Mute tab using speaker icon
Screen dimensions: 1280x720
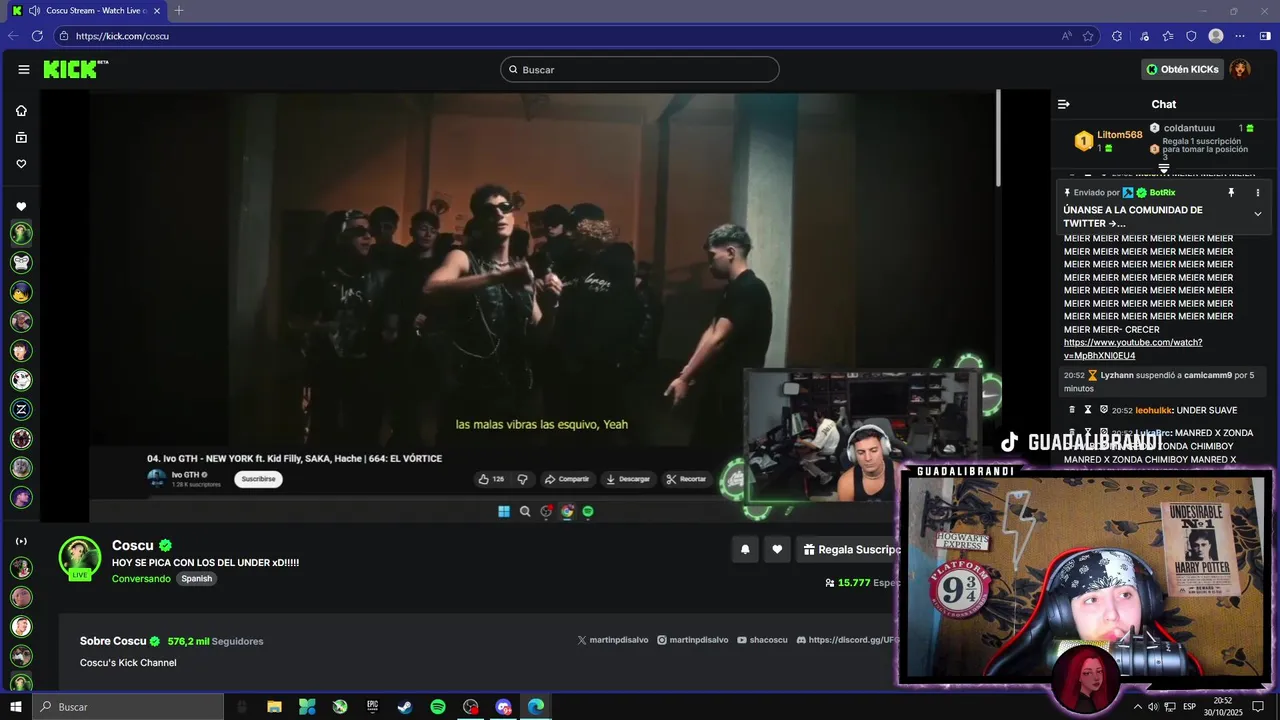(34, 11)
